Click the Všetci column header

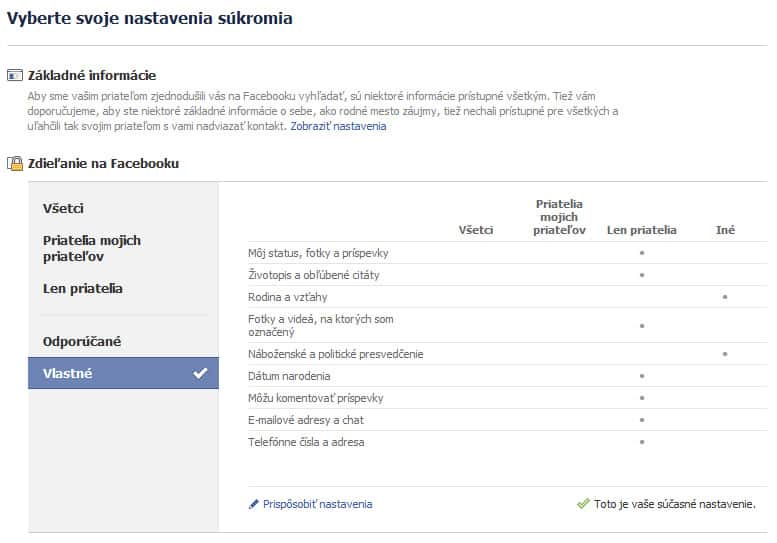(x=476, y=230)
